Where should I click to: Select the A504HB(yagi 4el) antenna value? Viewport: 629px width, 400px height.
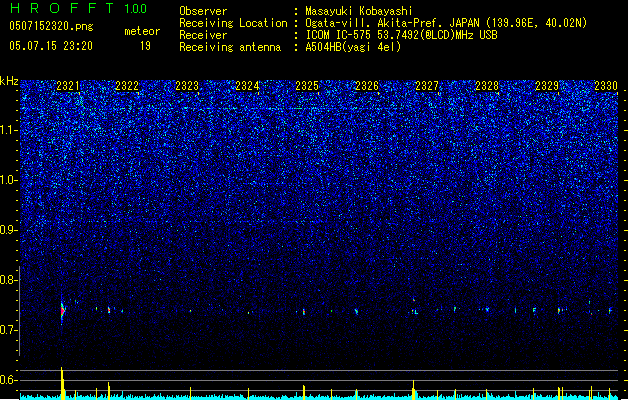tap(353, 47)
